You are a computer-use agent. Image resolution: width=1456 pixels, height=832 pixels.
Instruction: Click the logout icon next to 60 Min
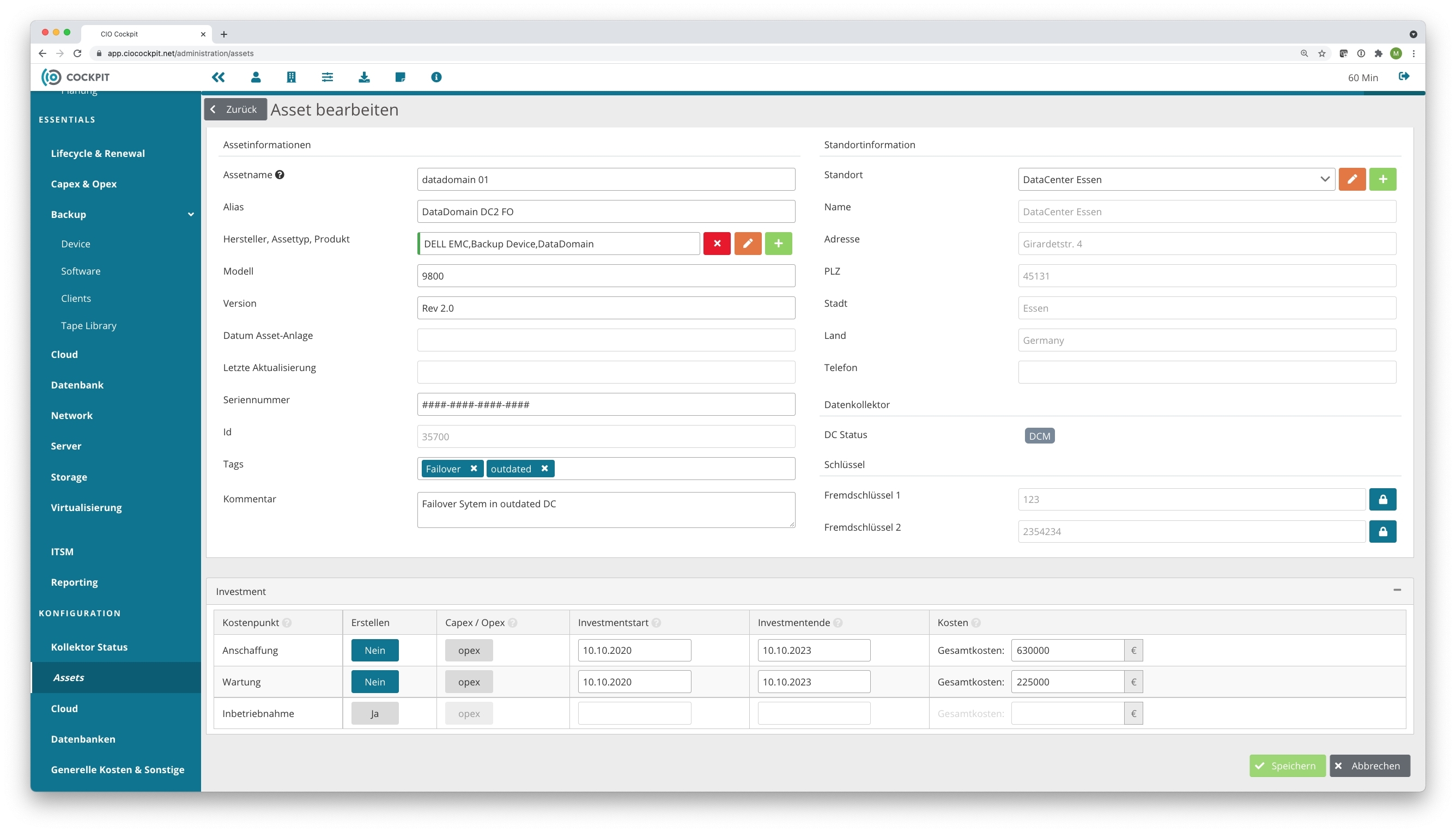[1404, 77]
